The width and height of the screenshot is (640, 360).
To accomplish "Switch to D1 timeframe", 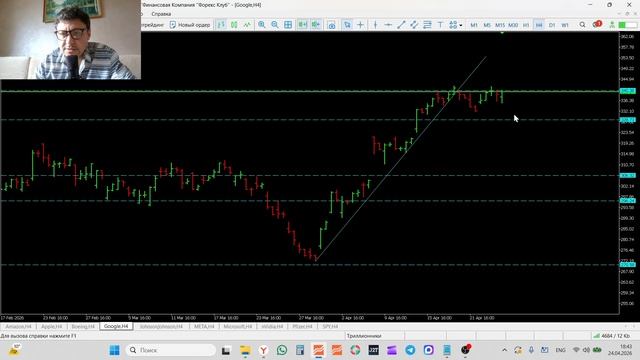I will (552, 25).
